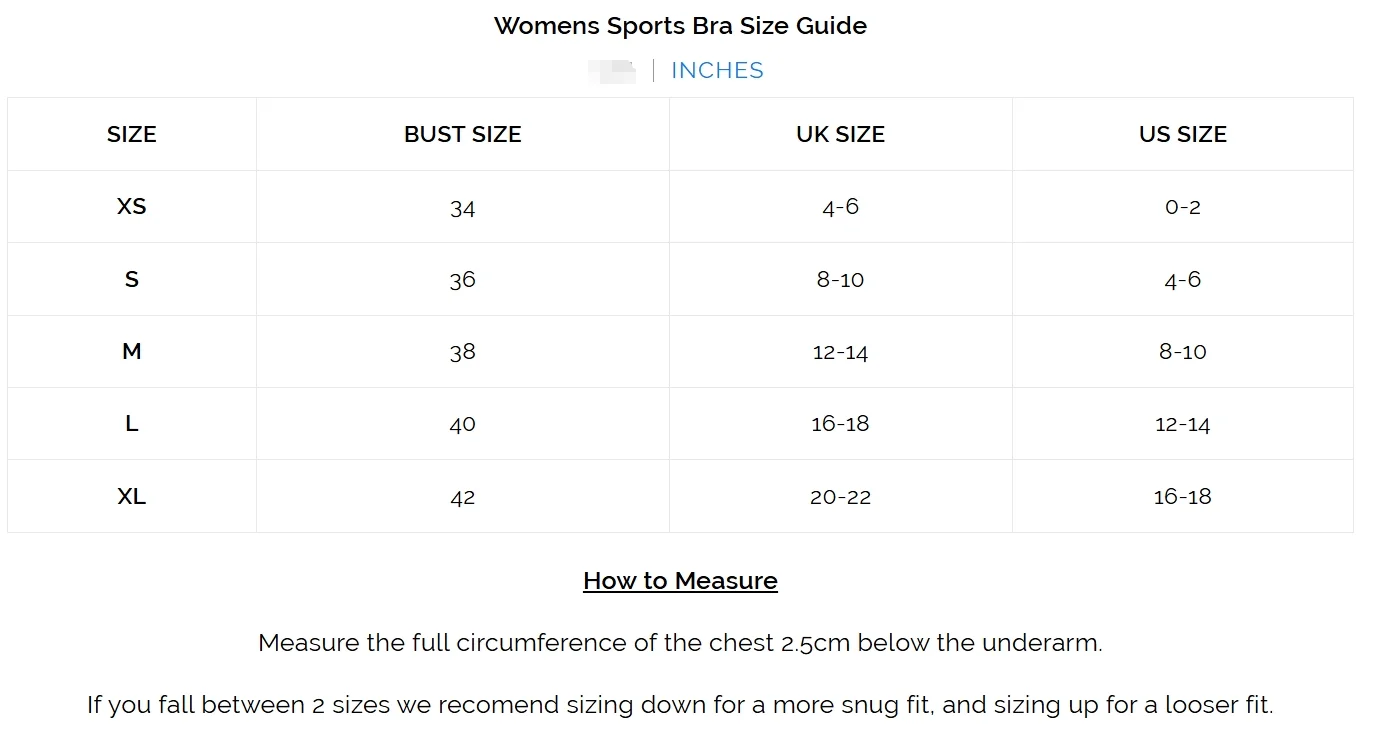The width and height of the screenshot is (1374, 741).
Task: Click the XS size row label
Action: pos(132,206)
